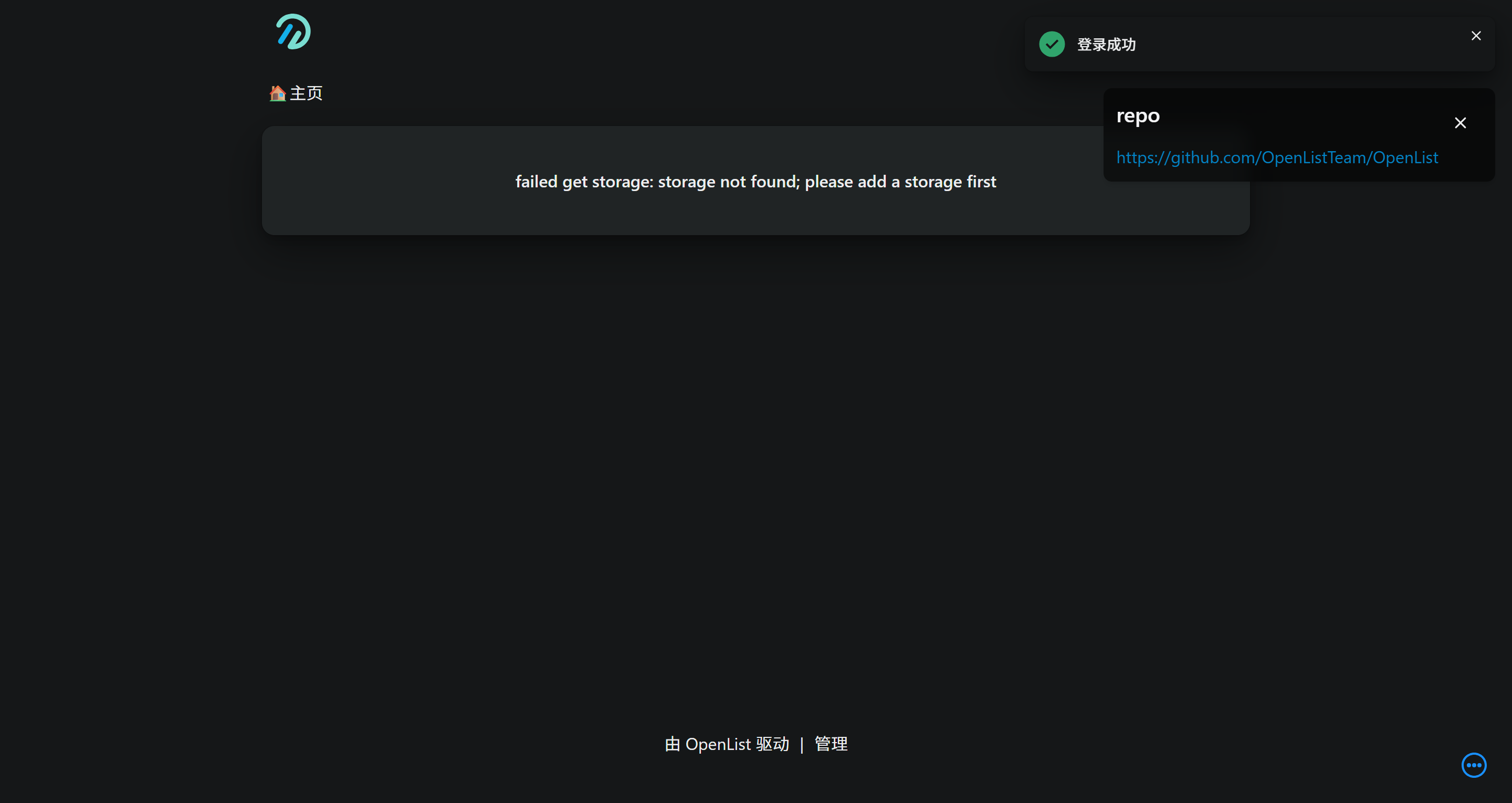Click the teal logo at top left
The width and height of the screenshot is (1512, 803).
(x=293, y=31)
